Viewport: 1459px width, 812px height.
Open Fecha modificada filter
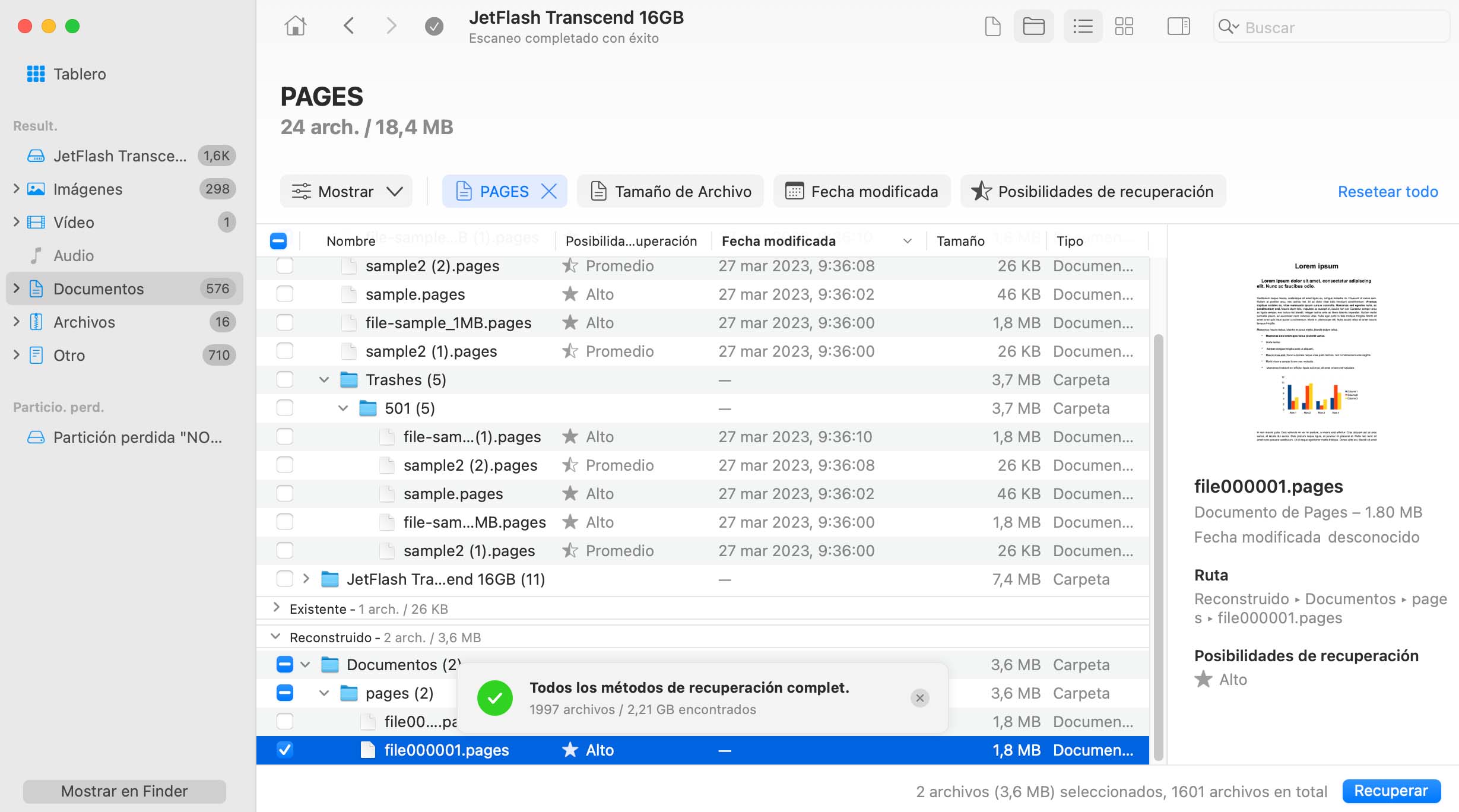(862, 191)
